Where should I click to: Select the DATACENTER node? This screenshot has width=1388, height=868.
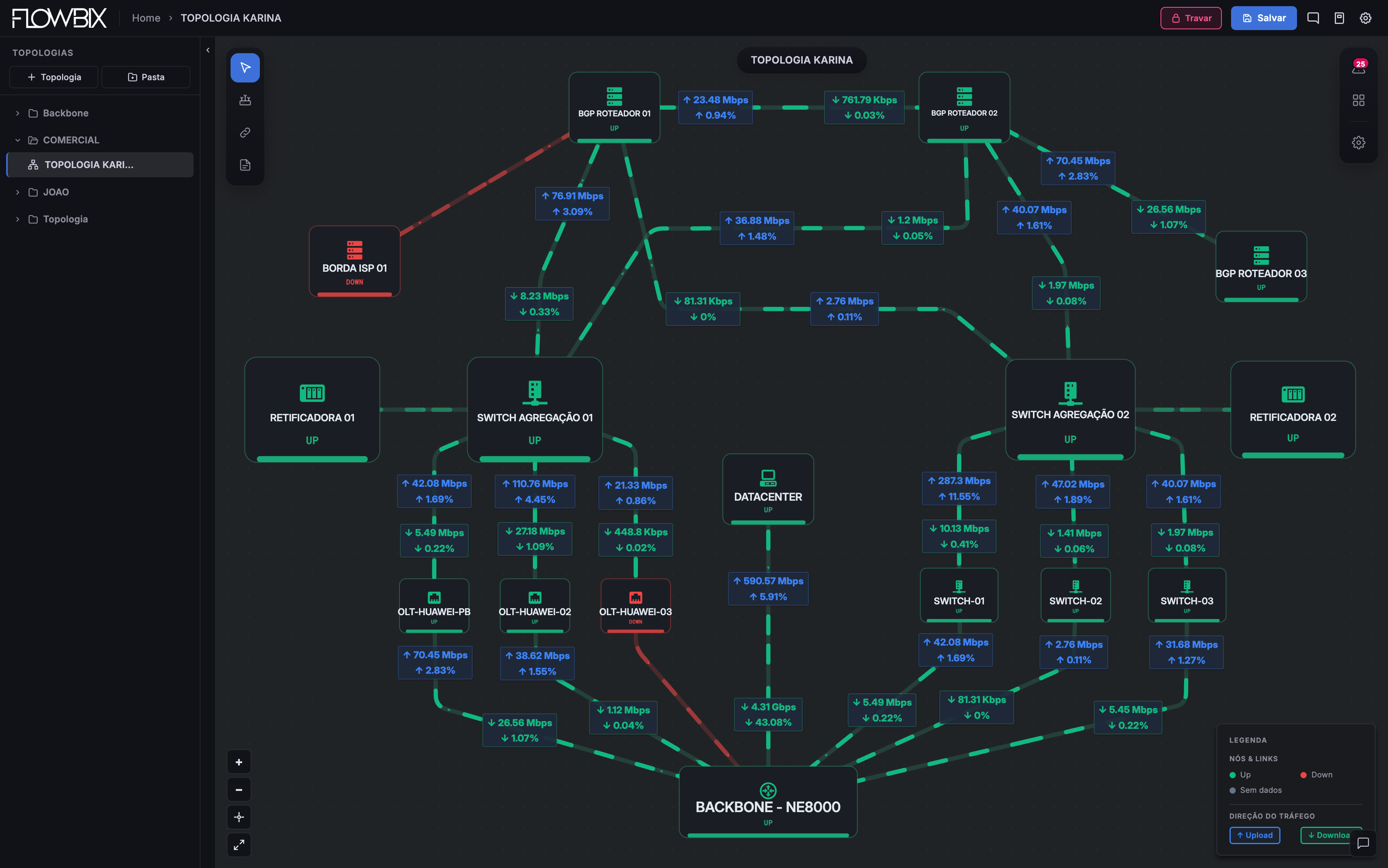point(768,489)
